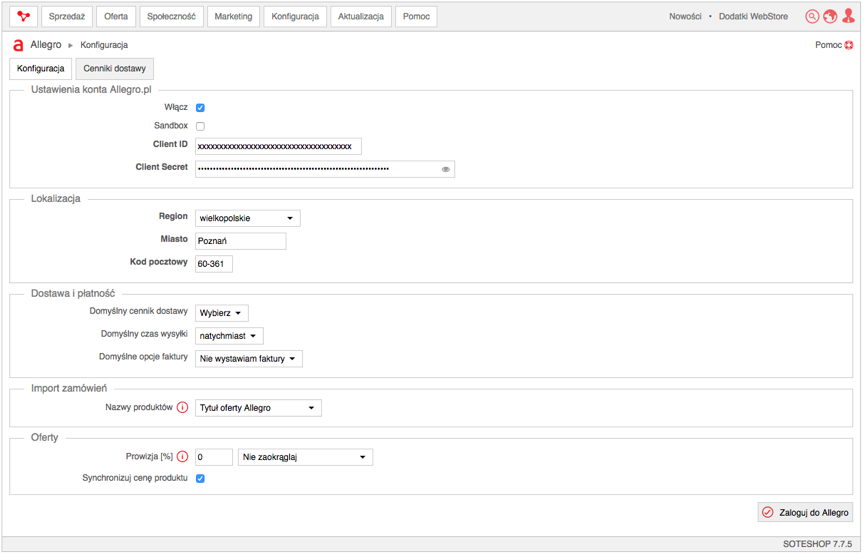Open the Dodatki WebStore link
The height and width of the screenshot is (554, 864).
(753, 17)
